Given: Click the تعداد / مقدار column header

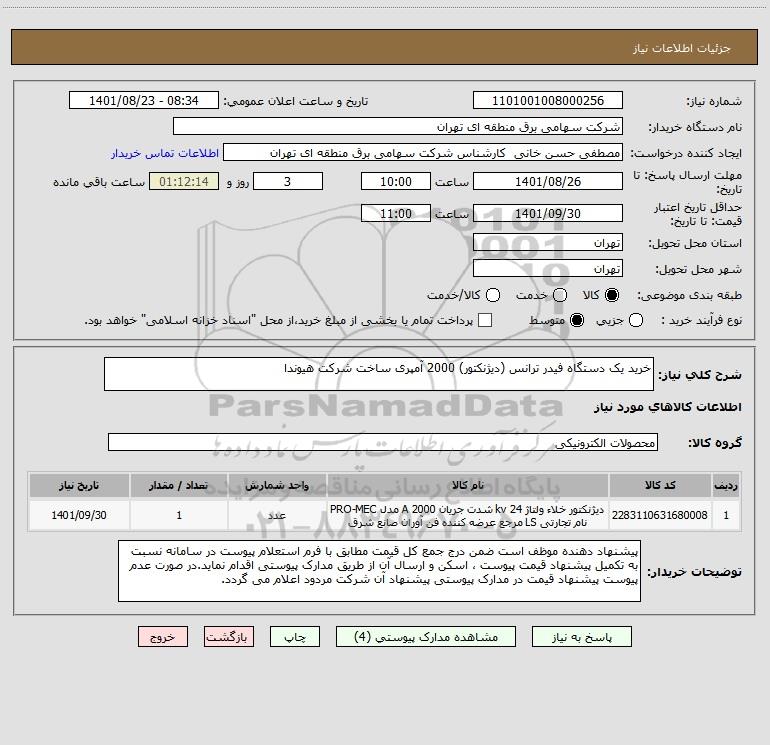Looking at the screenshot, I should (179, 485).
